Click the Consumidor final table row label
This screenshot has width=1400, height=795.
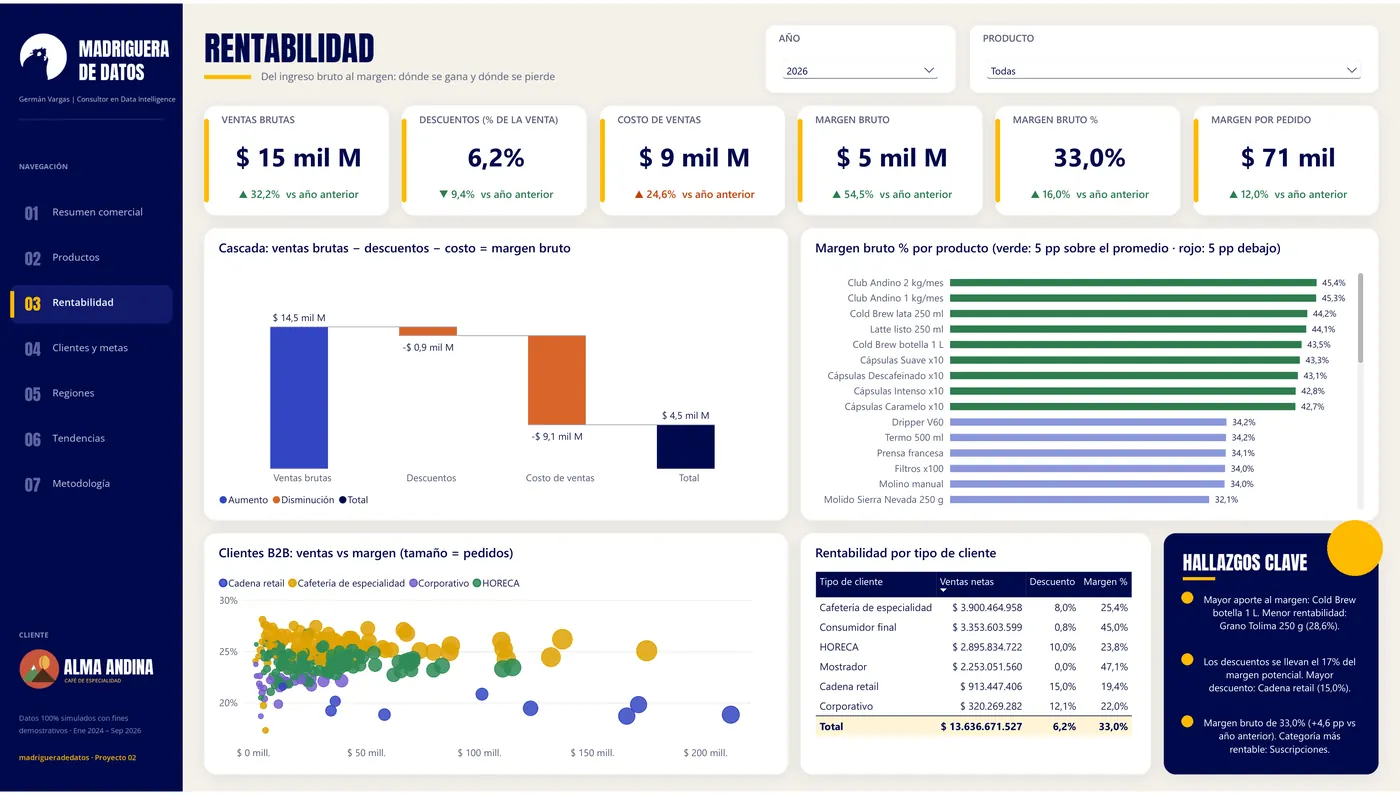click(x=858, y=628)
